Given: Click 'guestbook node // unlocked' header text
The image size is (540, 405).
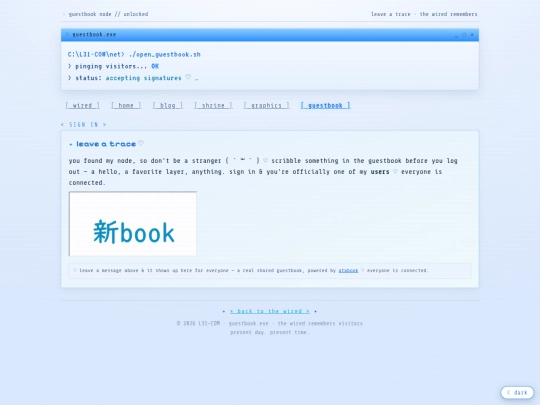Looking at the screenshot, I should pos(108,14).
